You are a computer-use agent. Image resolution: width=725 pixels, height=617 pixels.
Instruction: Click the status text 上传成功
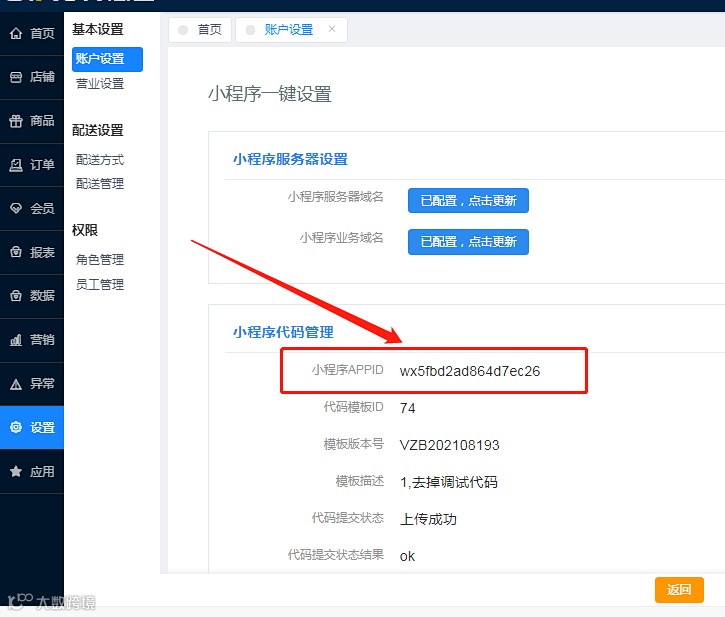428,519
